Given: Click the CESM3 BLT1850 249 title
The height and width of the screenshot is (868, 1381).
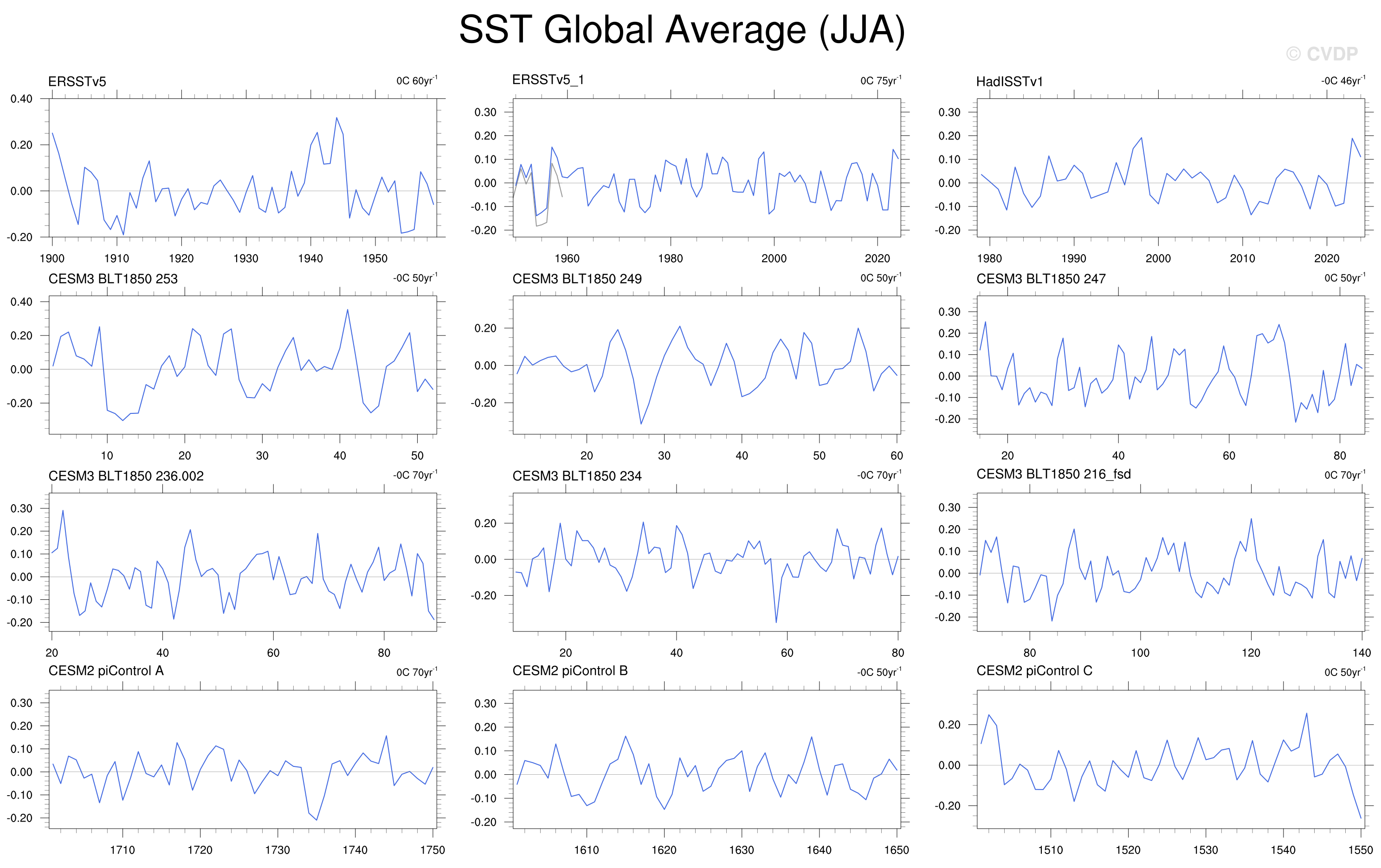Looking at the screenshot, I should coord(577,279).
